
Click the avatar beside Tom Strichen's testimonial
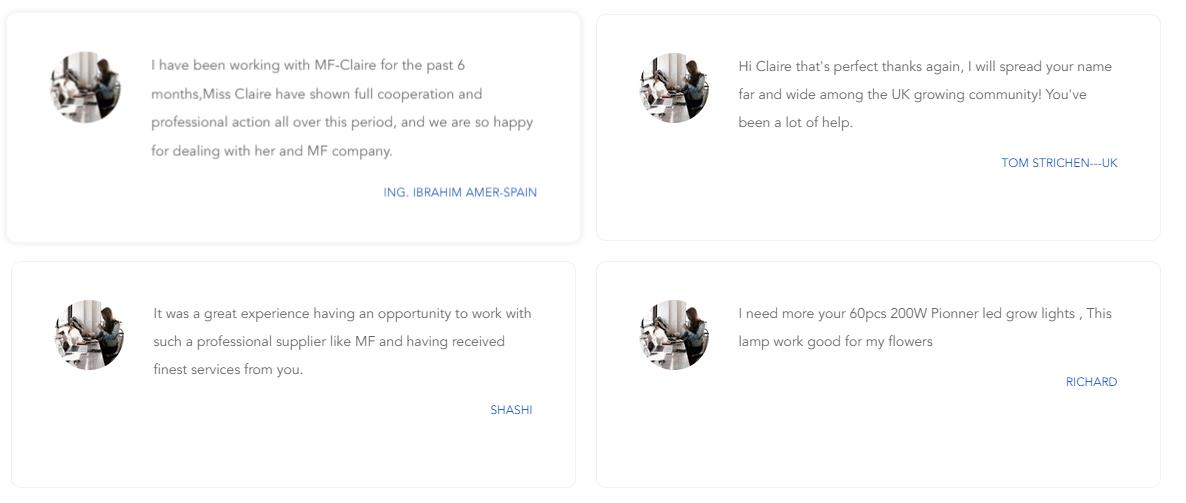click(x=674, y=88)
